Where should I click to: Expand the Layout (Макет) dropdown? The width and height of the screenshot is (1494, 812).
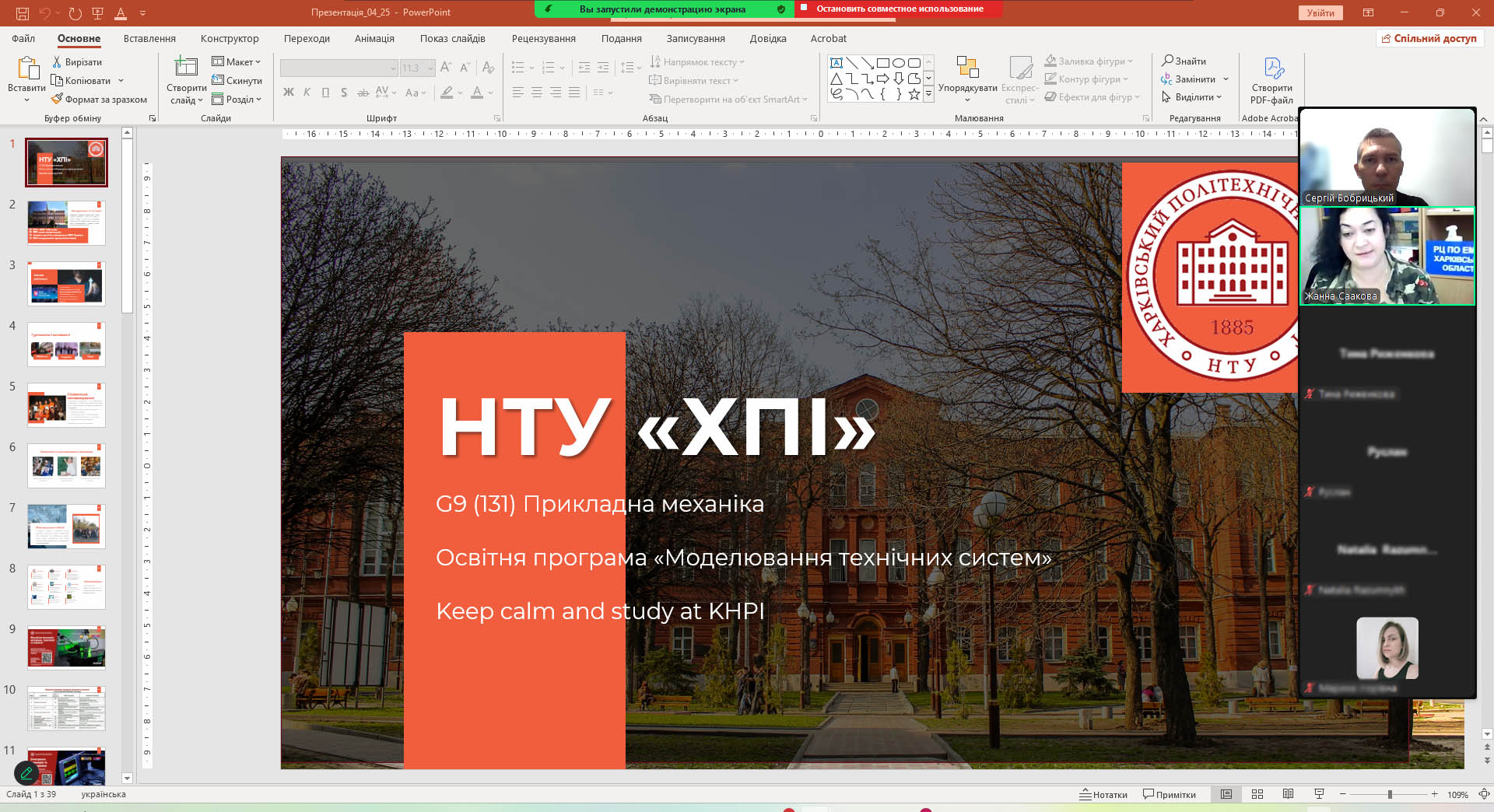coord(237,61)
